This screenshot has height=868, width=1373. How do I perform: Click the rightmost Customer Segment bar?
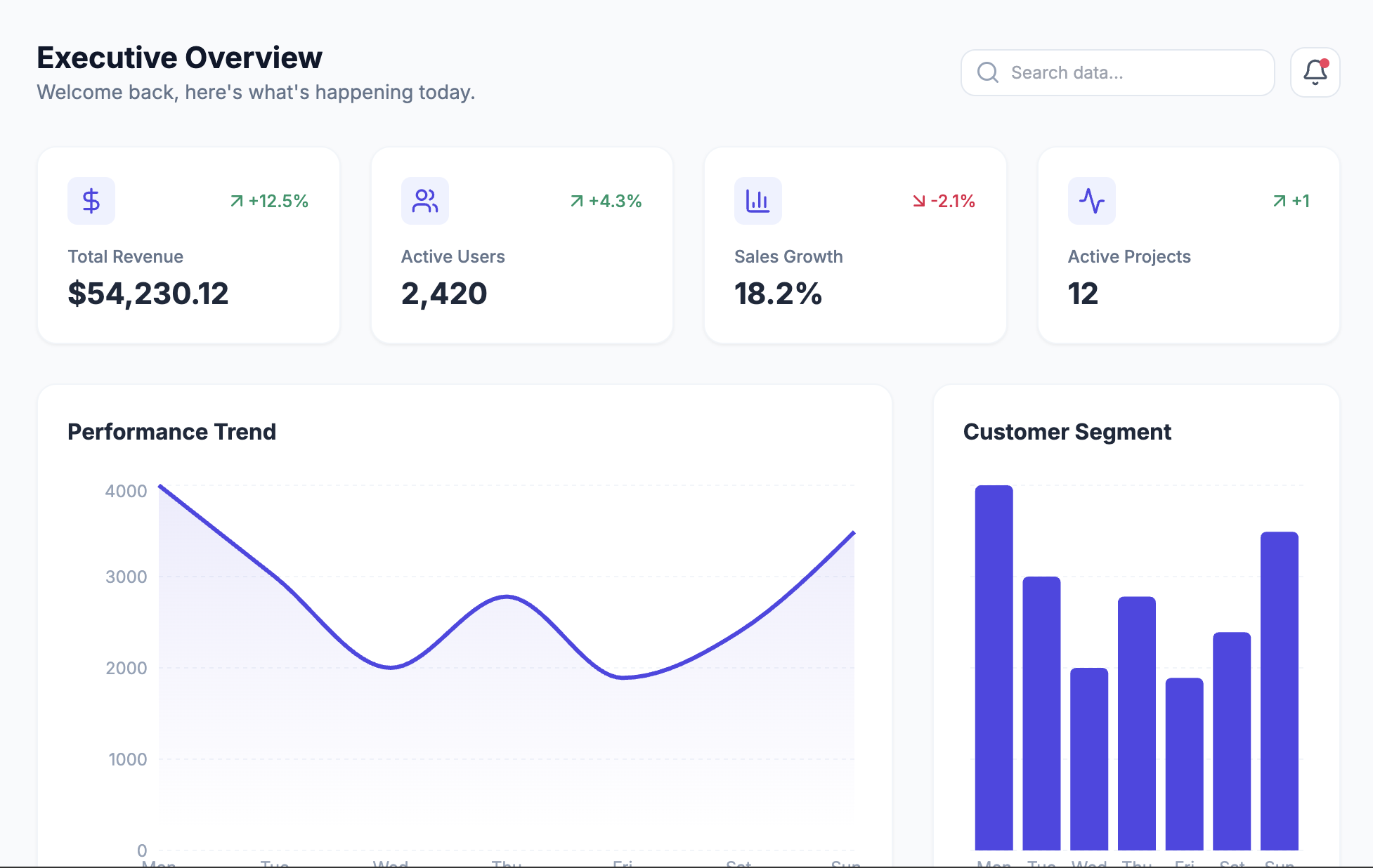point(1279,692)
